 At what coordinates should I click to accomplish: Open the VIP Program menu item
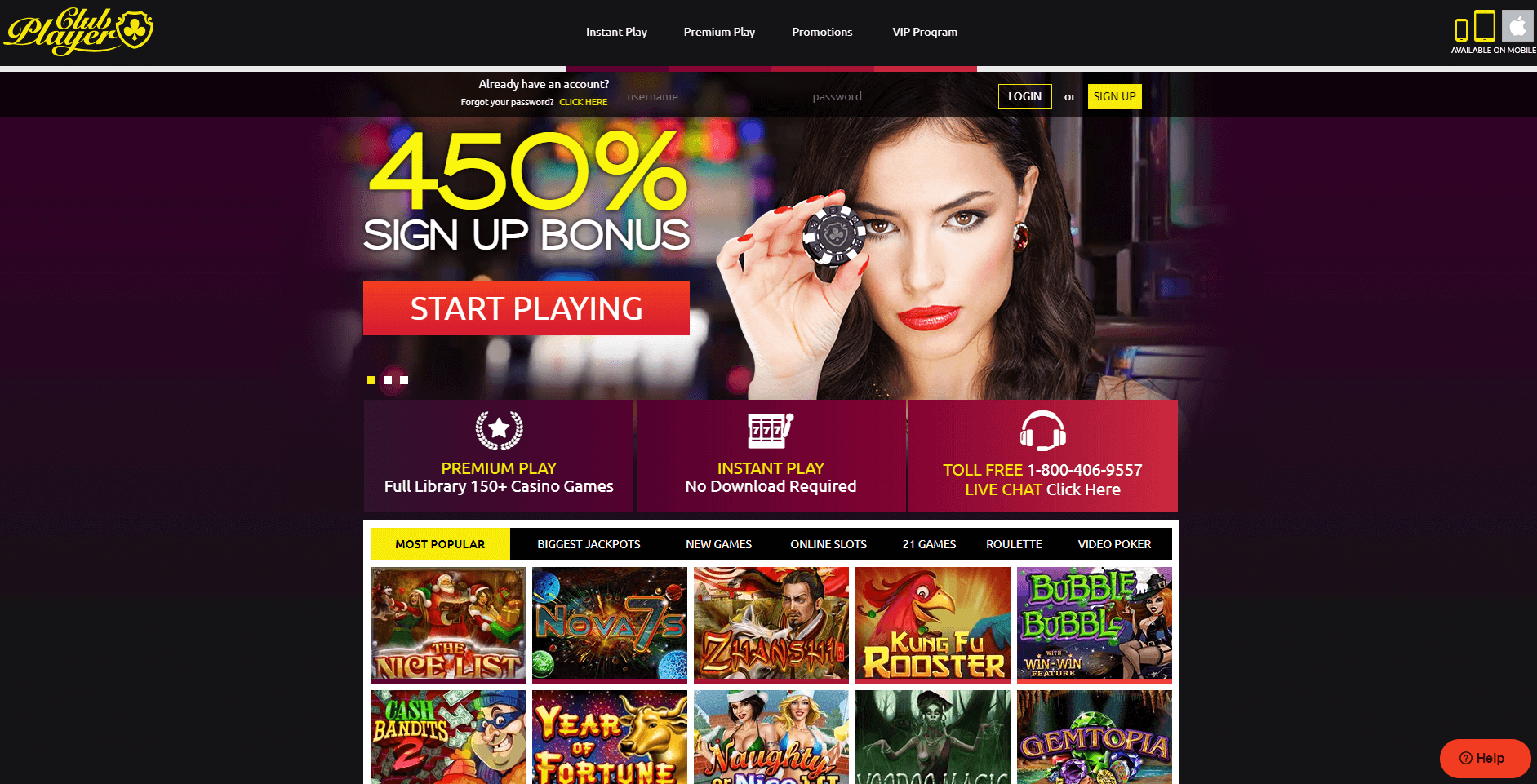[x=925, y=32]
